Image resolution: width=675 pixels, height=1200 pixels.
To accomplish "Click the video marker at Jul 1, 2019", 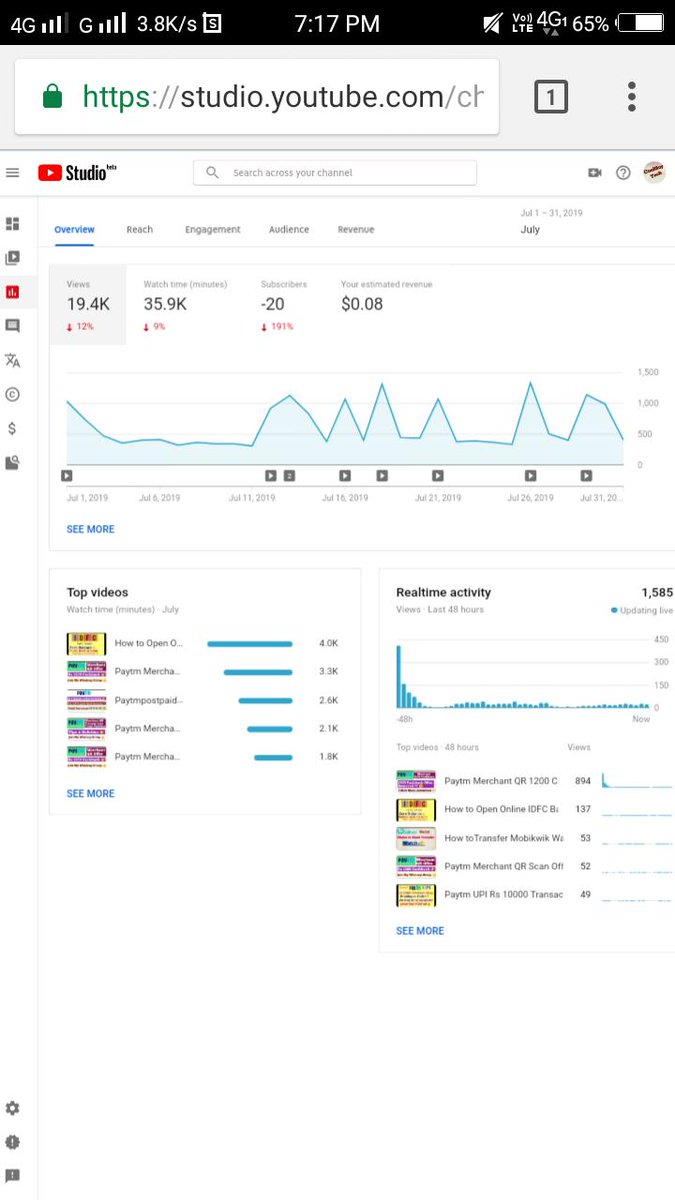I will pos(67,476).
